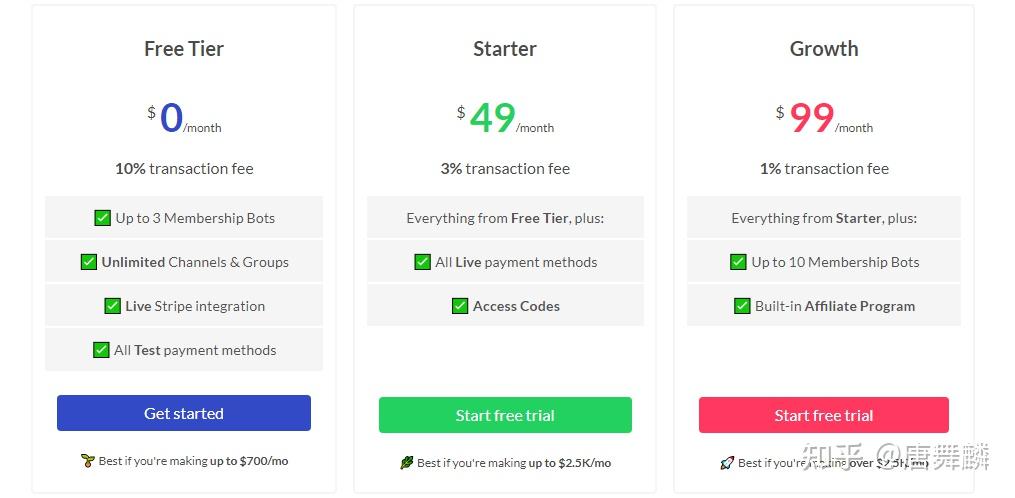Click the green $49 price

click(492, 118)
